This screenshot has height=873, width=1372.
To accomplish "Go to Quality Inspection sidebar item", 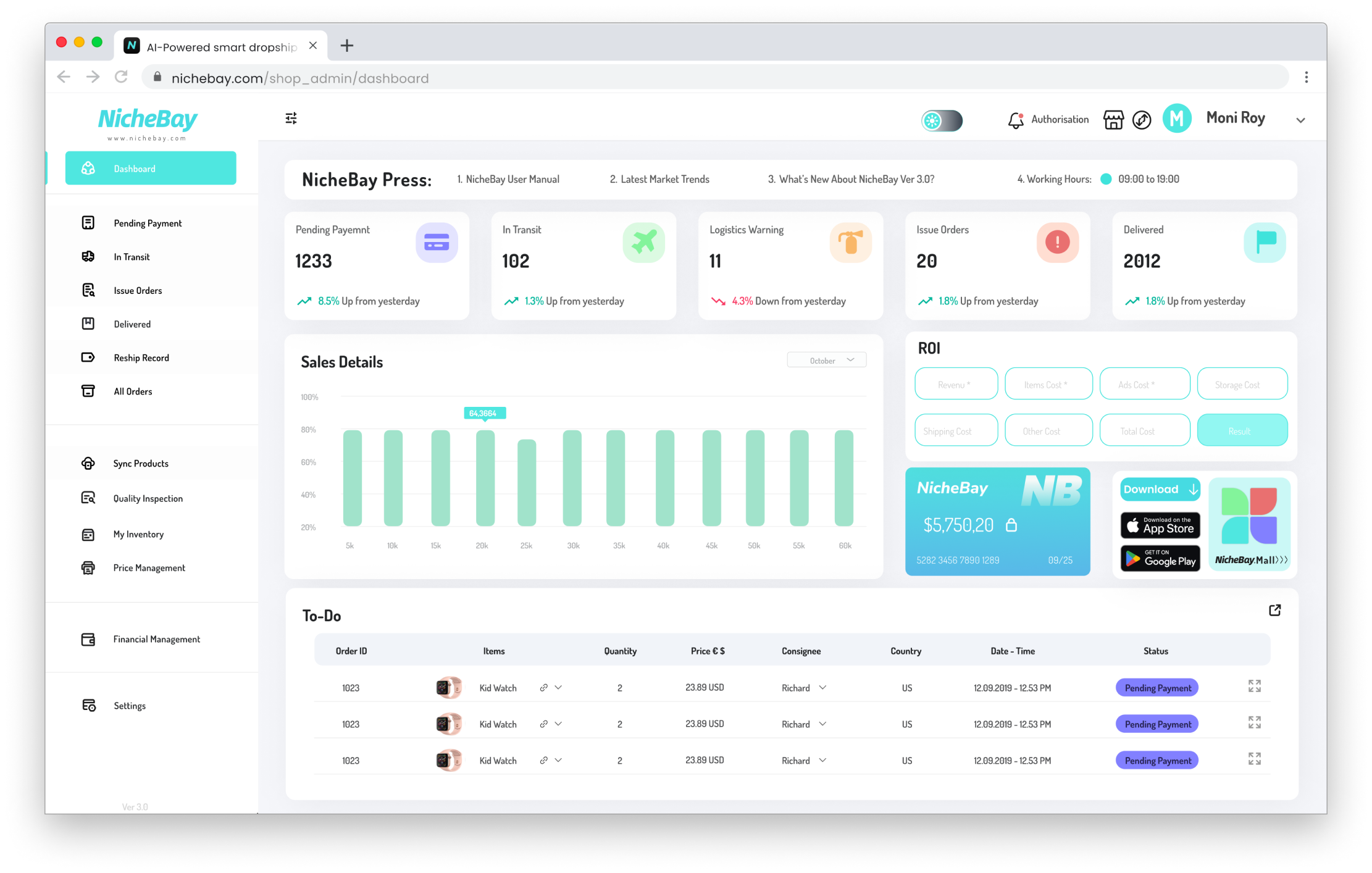I will click(148, 498).
